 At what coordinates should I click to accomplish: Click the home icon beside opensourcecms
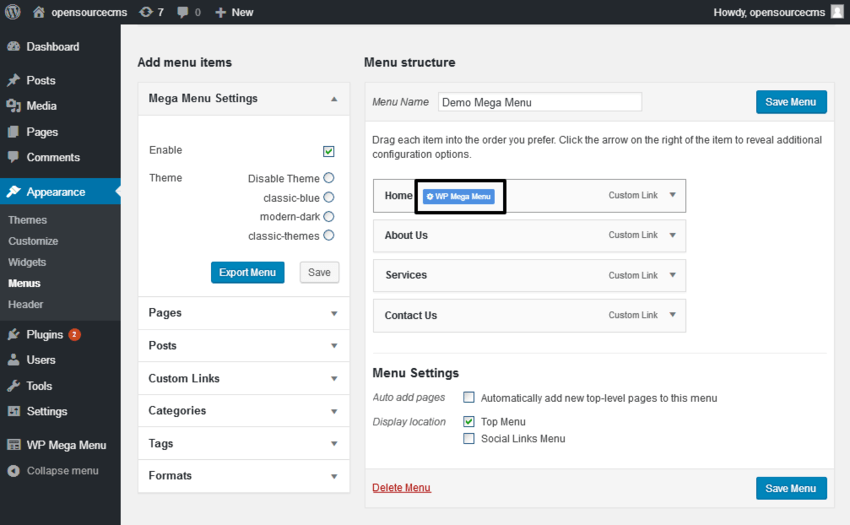pos(38,12)
